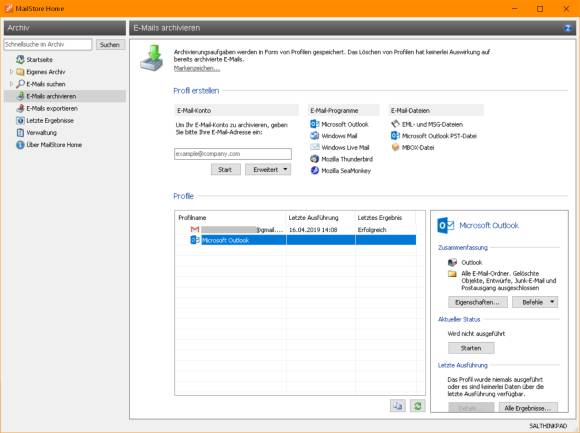
Task: Click the Alle Ergebnisse... button
Action: click(x=528, y=408)
